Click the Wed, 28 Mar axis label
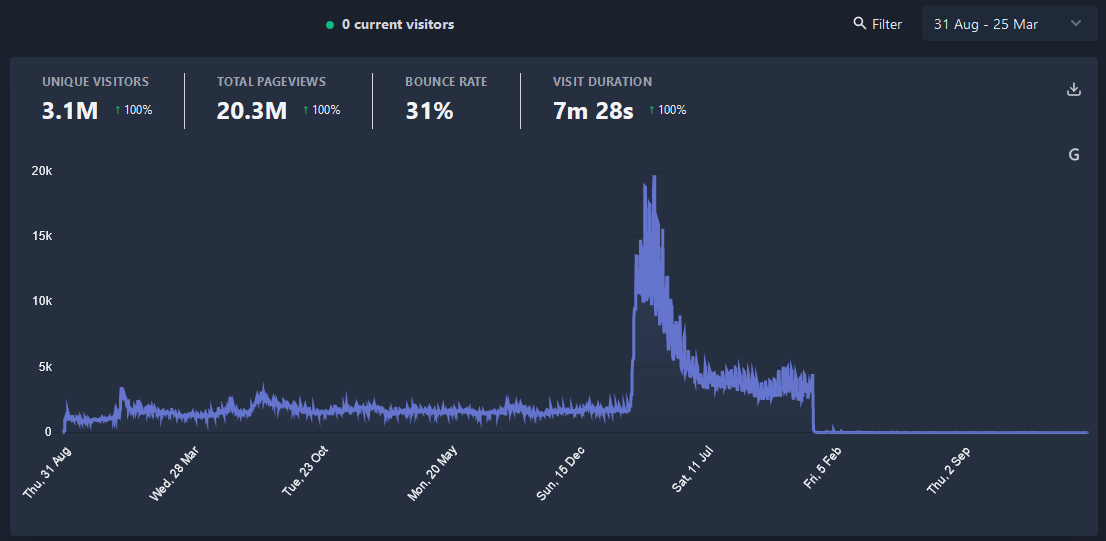This screenshot has height=541, width=1106. 174,473
